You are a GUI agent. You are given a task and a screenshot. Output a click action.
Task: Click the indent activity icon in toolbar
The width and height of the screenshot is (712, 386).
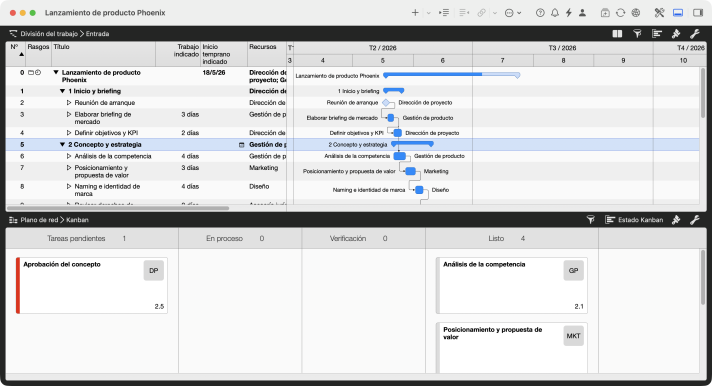tap(444, 13)
